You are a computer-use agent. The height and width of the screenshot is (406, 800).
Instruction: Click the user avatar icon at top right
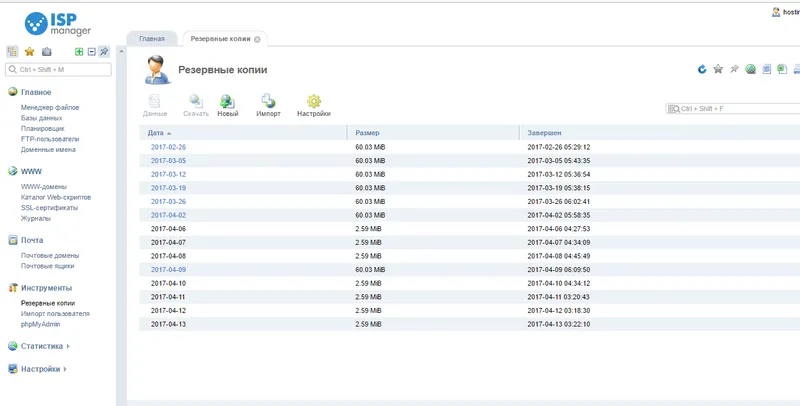pos(776,12)
